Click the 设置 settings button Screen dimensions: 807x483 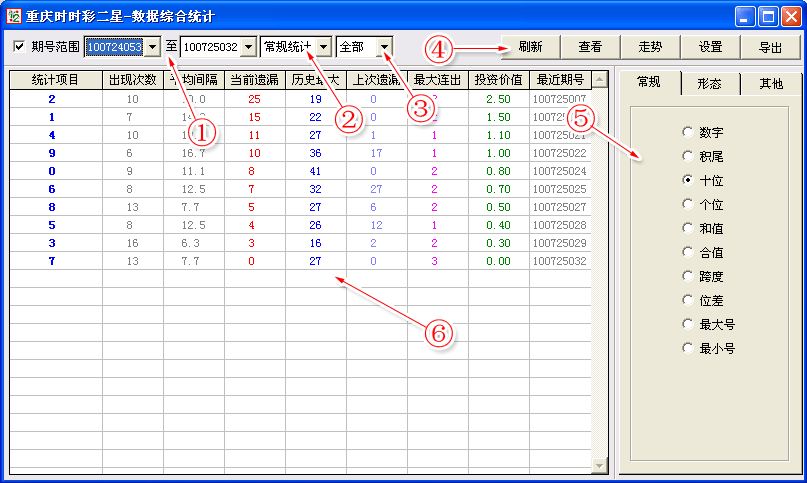pos(710,47)
